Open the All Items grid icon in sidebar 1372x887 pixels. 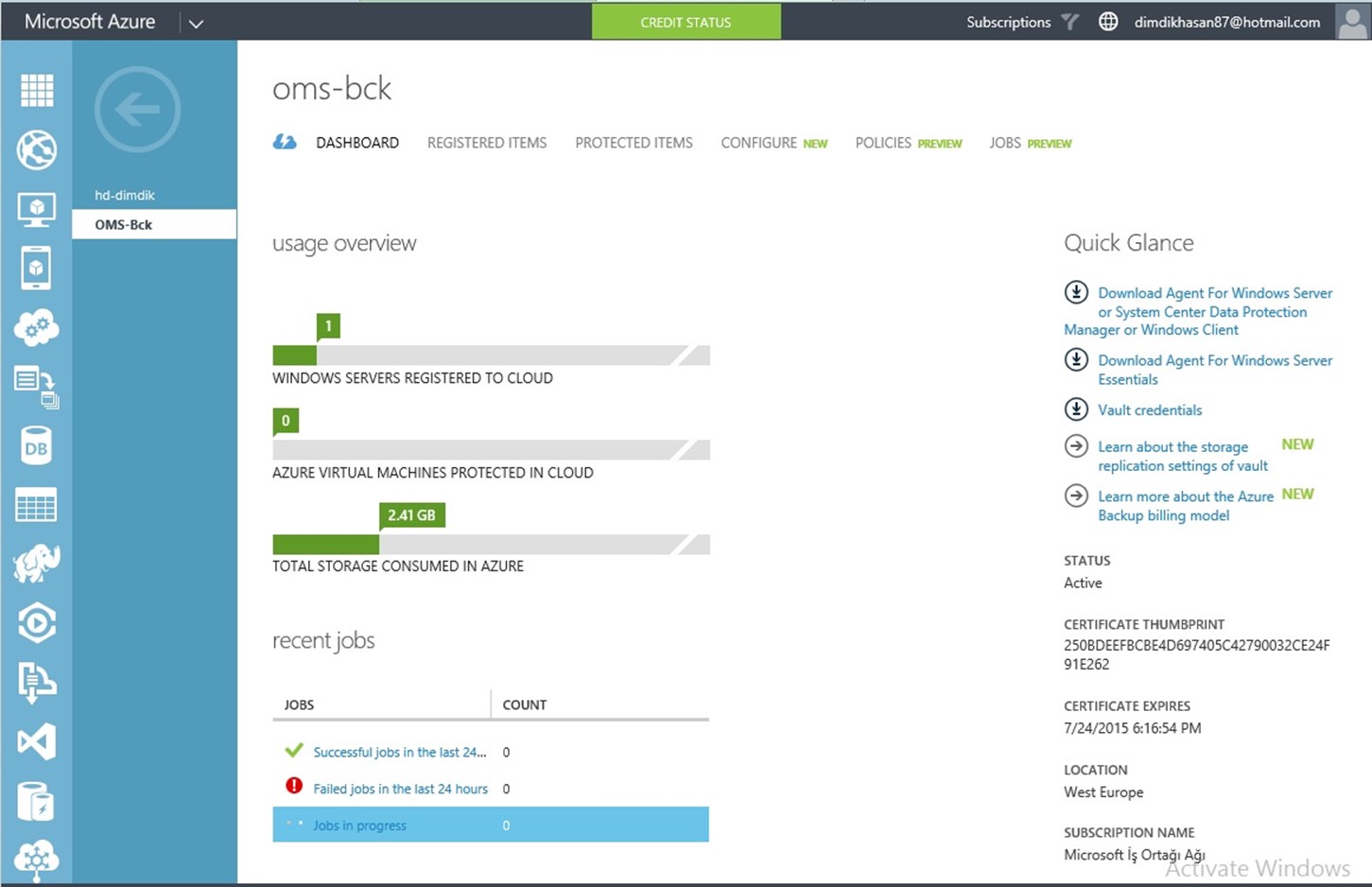click(x=36, y=91)
